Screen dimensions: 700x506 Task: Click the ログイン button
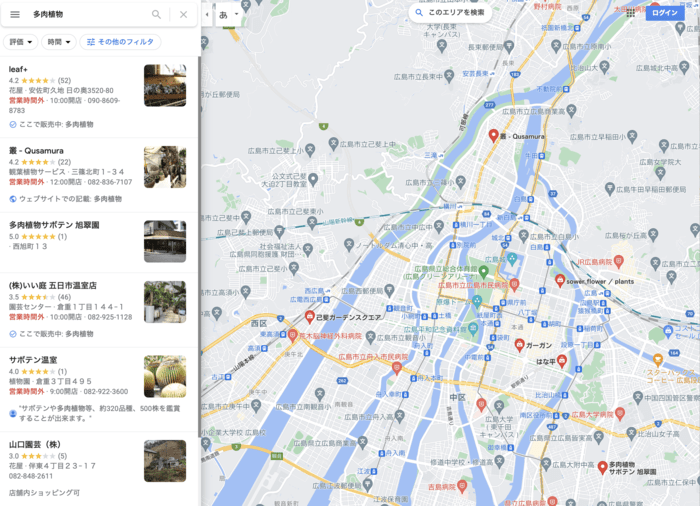[665, 13]
